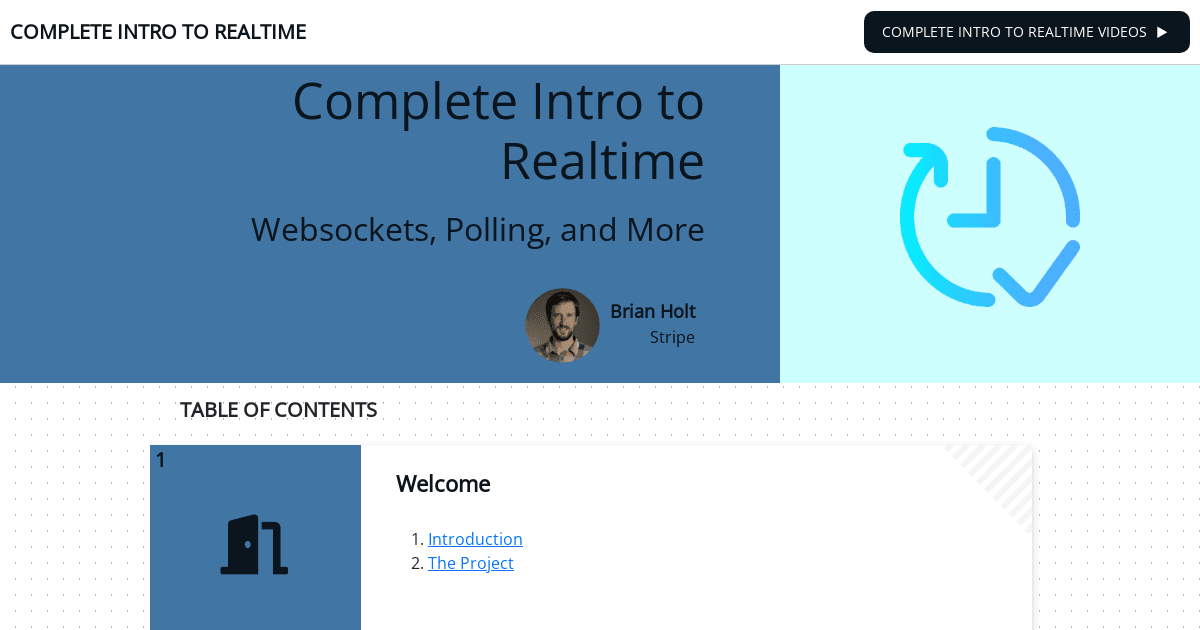
Task: Click the Websockets, Polling, and More subtitle
Action: pyautogui.click(x=478, y=230)
